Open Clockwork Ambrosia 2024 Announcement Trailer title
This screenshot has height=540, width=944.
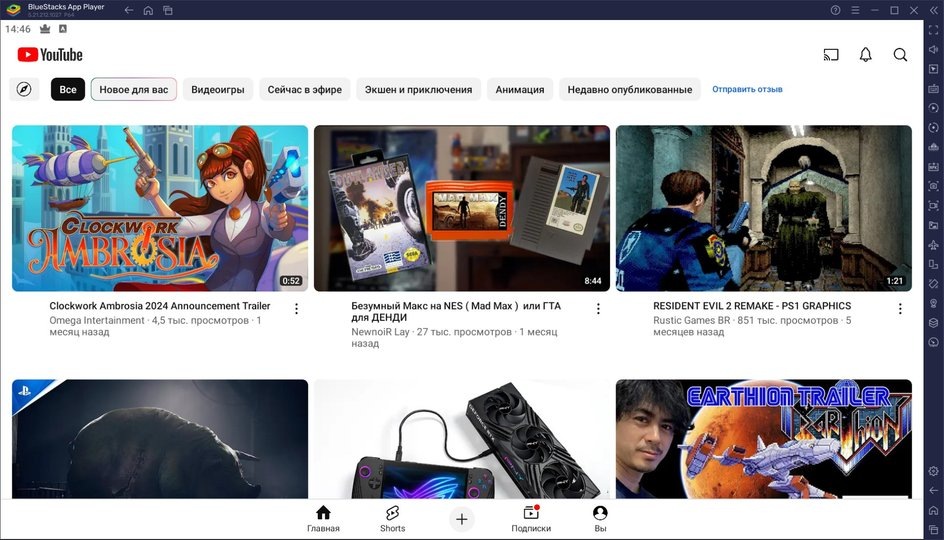click(160, 306)
